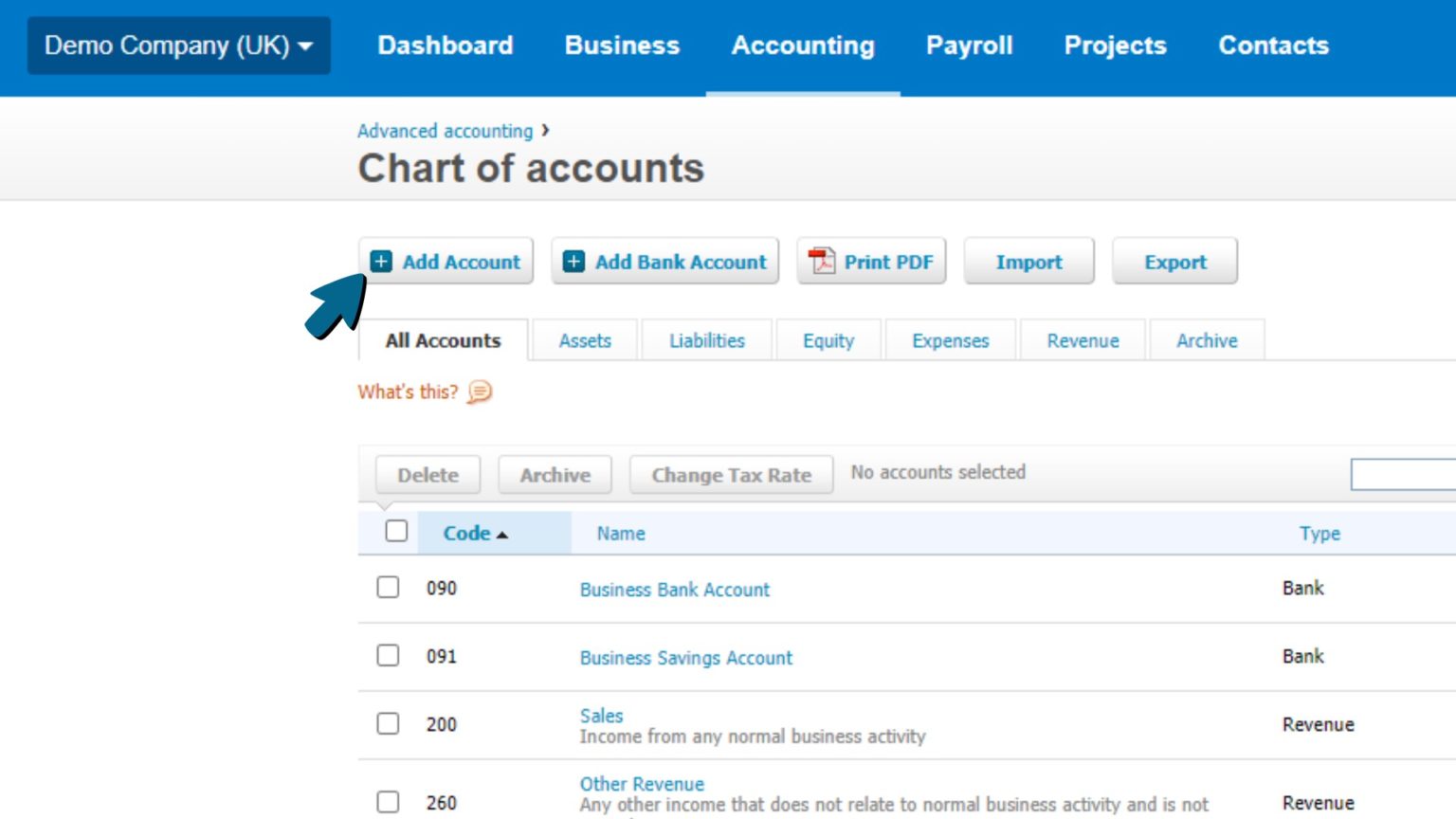Check the select-all checkbox in the table header
This screenshot has height=819, width=1456.
394,533
